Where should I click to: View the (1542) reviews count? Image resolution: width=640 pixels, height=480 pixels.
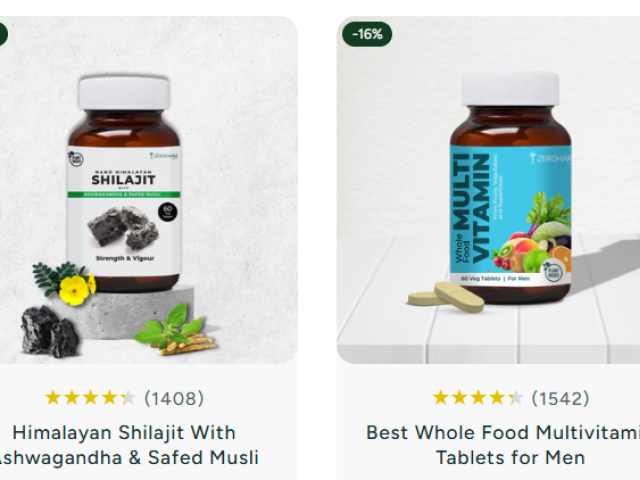pos(560,398)
